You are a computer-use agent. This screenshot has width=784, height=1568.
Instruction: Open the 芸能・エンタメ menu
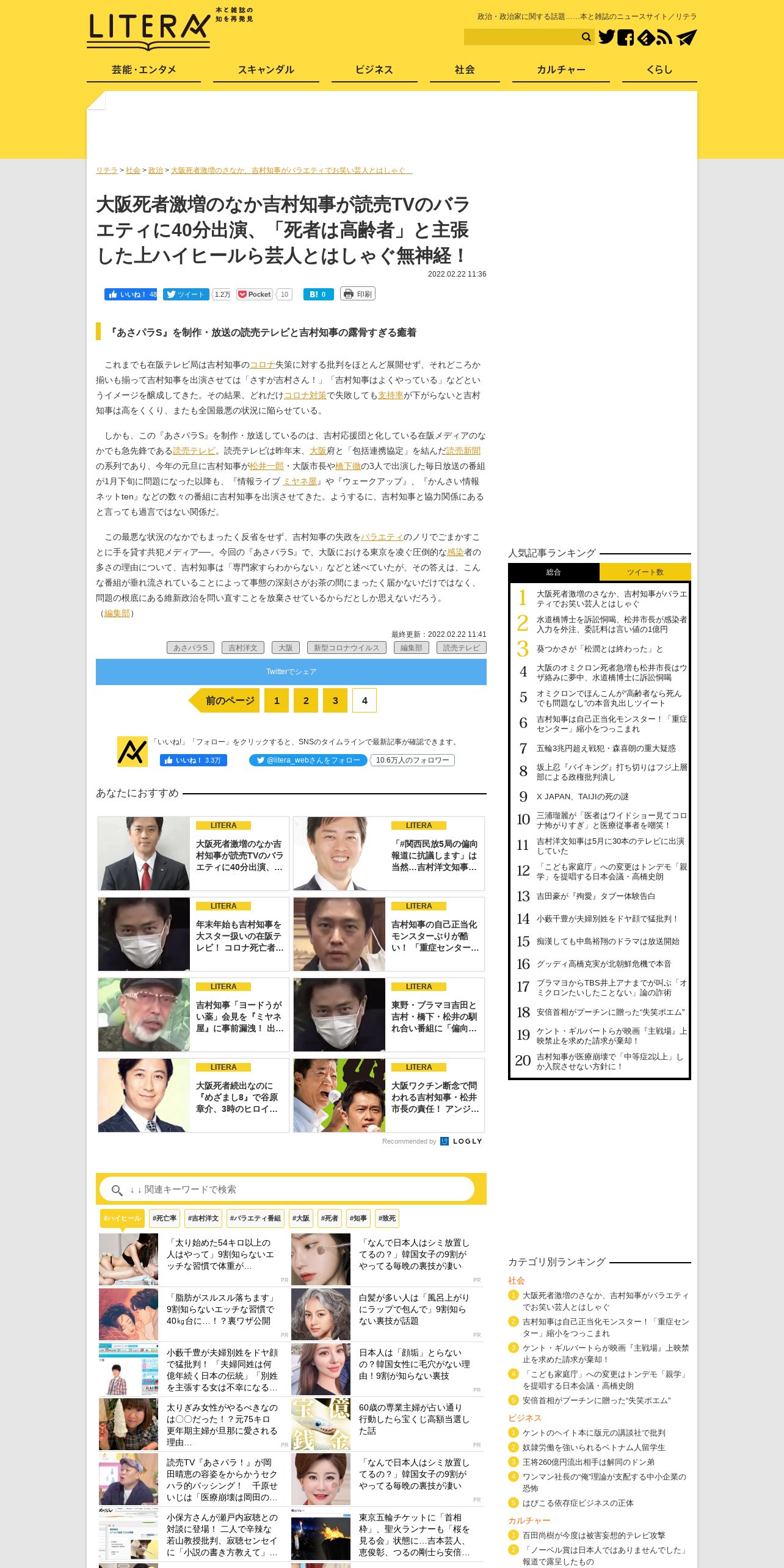tap(143, 70)
